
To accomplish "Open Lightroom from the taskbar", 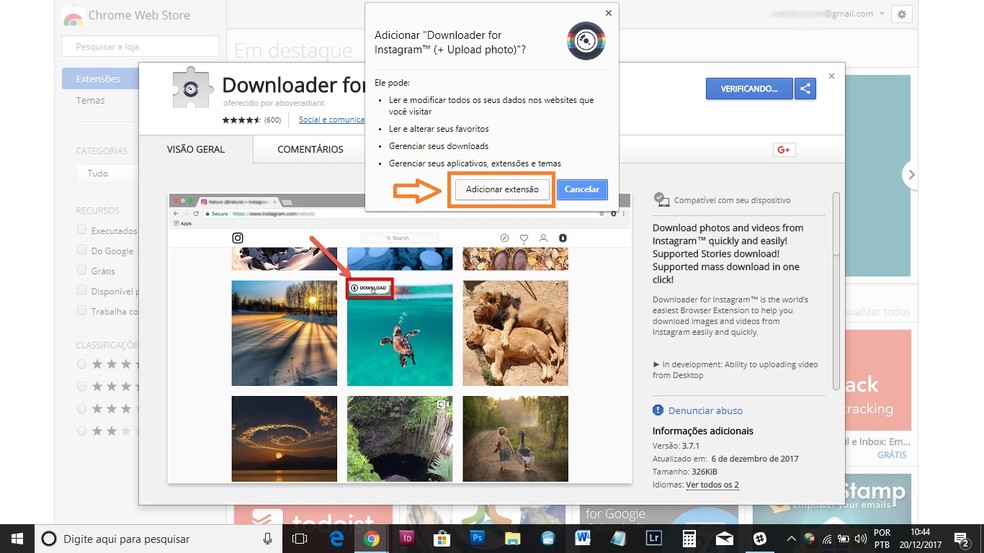I will [653, 539].
